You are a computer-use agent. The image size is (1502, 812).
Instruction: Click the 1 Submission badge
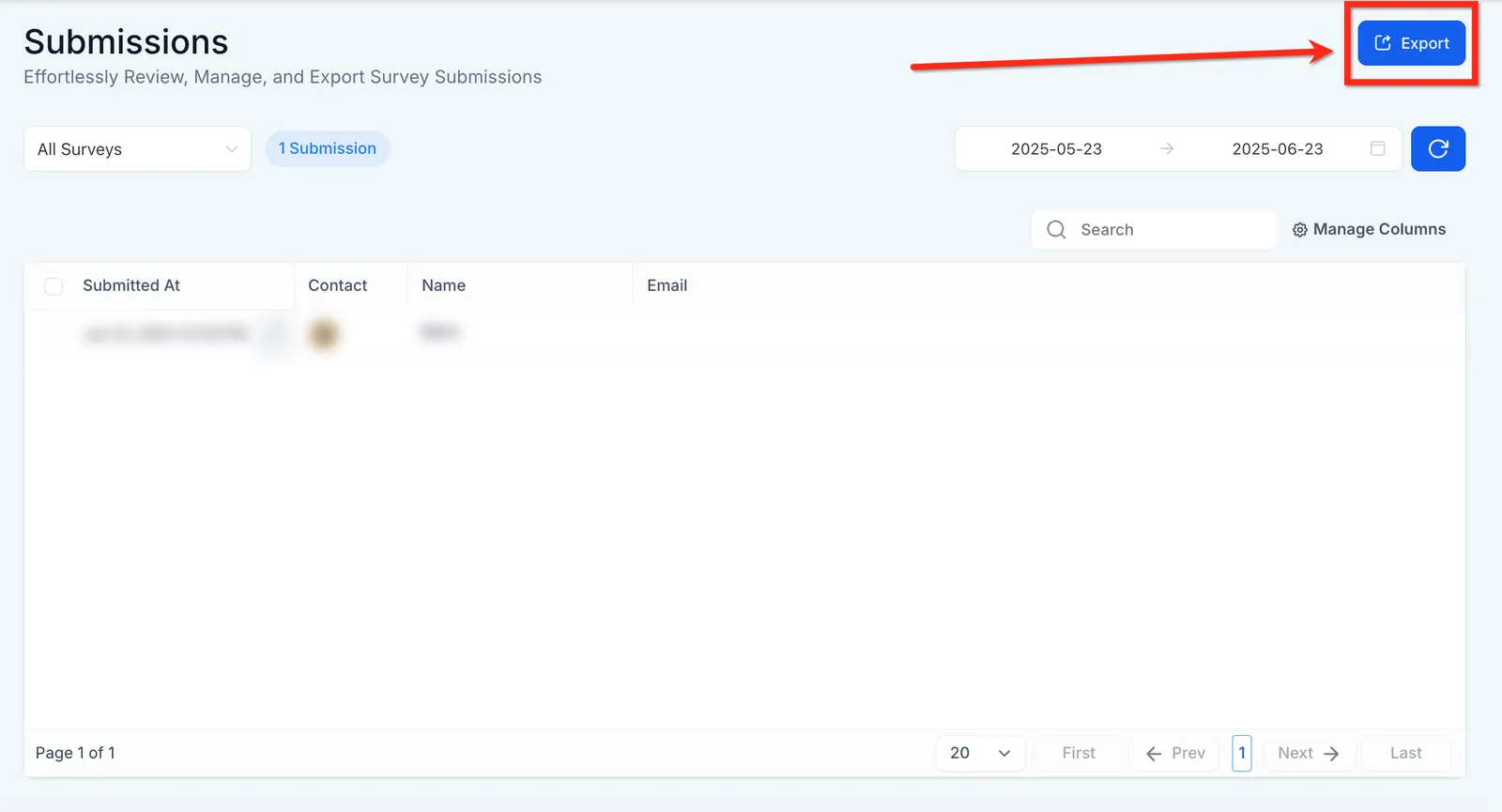(x=328, y=148)
